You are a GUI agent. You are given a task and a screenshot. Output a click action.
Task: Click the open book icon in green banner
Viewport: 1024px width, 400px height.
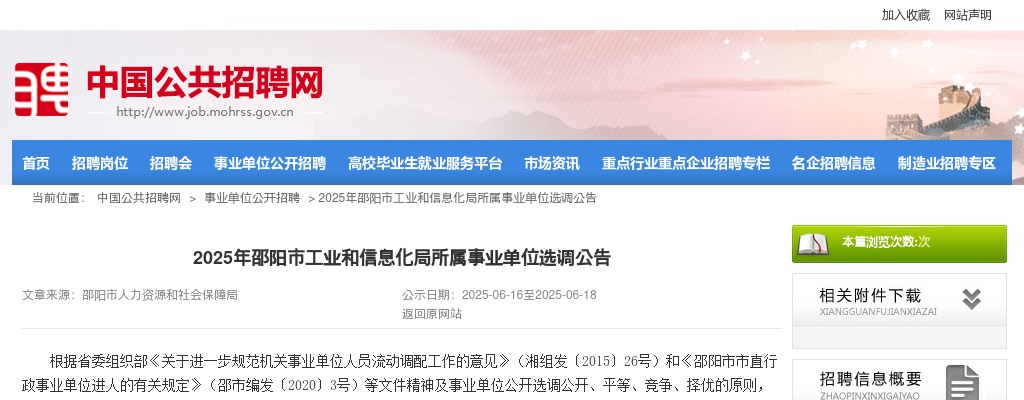pyautogui.click(x=813, y=244)
